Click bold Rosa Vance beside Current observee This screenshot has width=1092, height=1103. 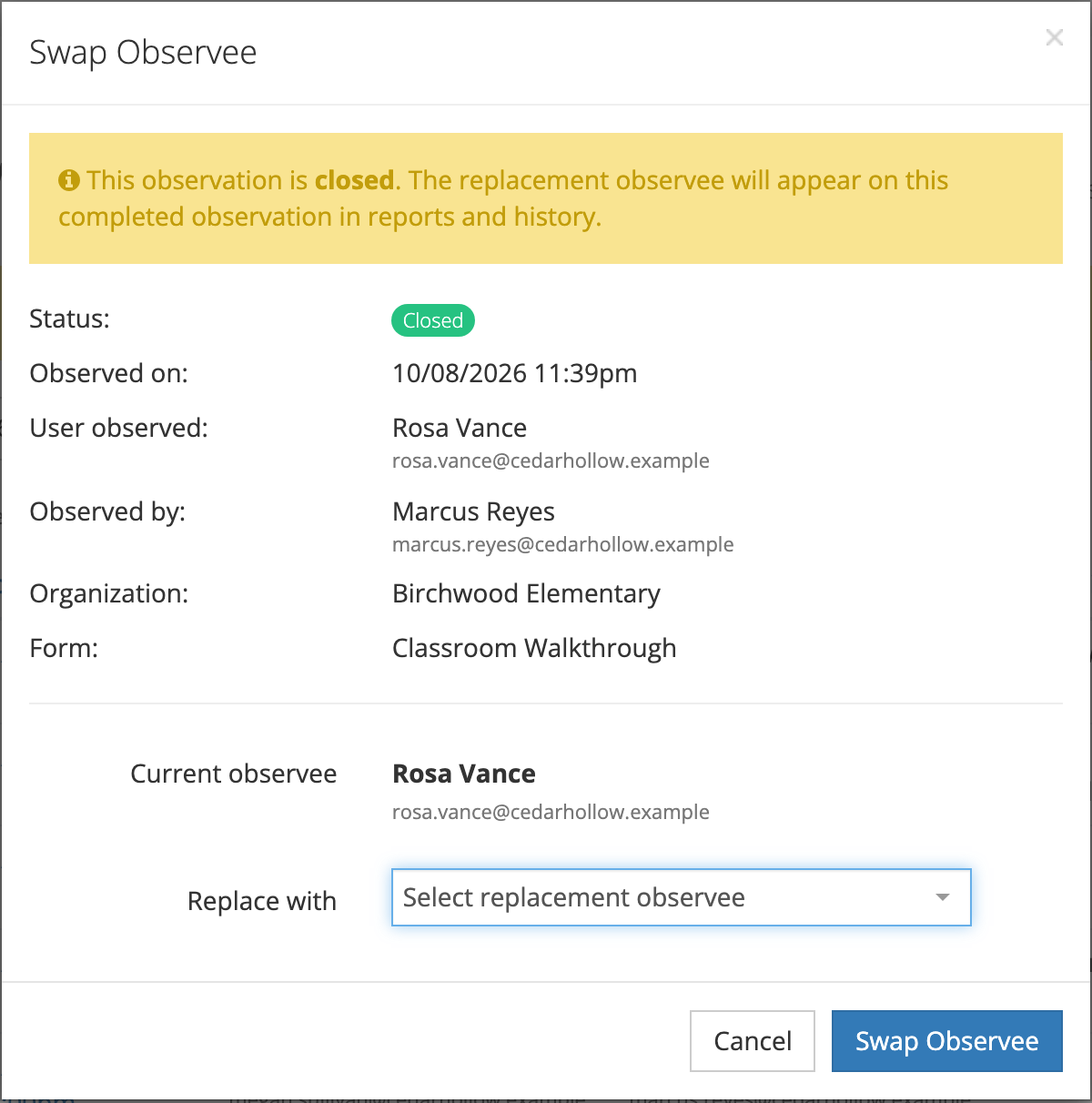coord(464,774)
